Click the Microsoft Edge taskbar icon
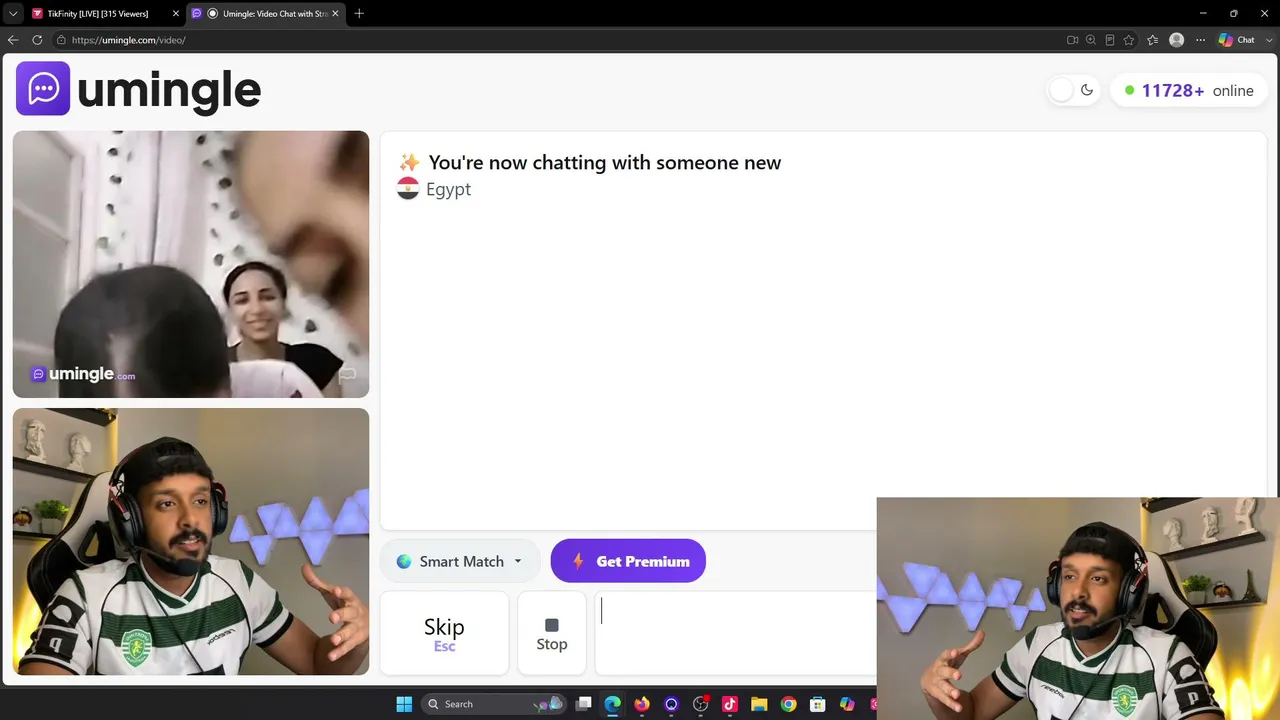The width and height of the screenshot is (1280, 720). [613, 704]
